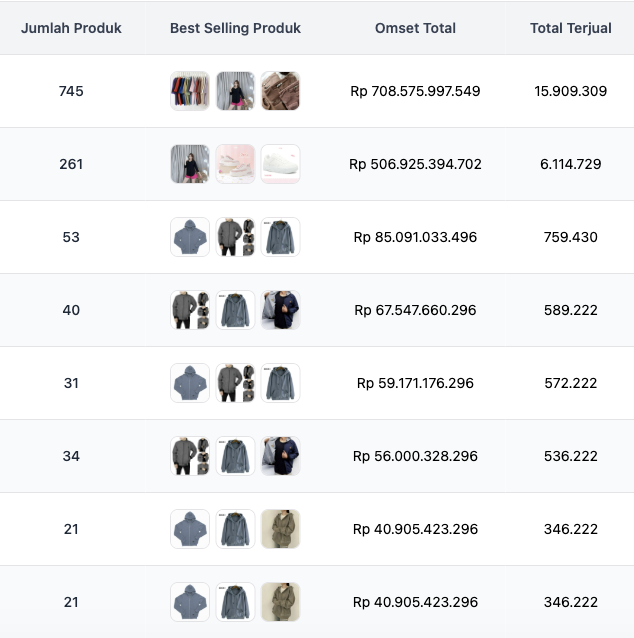Select the Best Selling Produk column header
634x638 pixels.
pyautogui.click(x=235, y=28)
